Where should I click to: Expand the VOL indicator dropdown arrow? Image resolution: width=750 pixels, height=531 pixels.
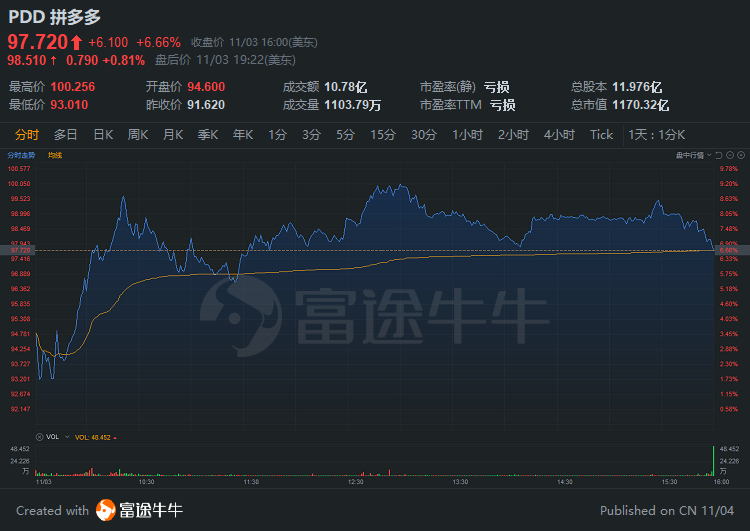tap(67, 437)
